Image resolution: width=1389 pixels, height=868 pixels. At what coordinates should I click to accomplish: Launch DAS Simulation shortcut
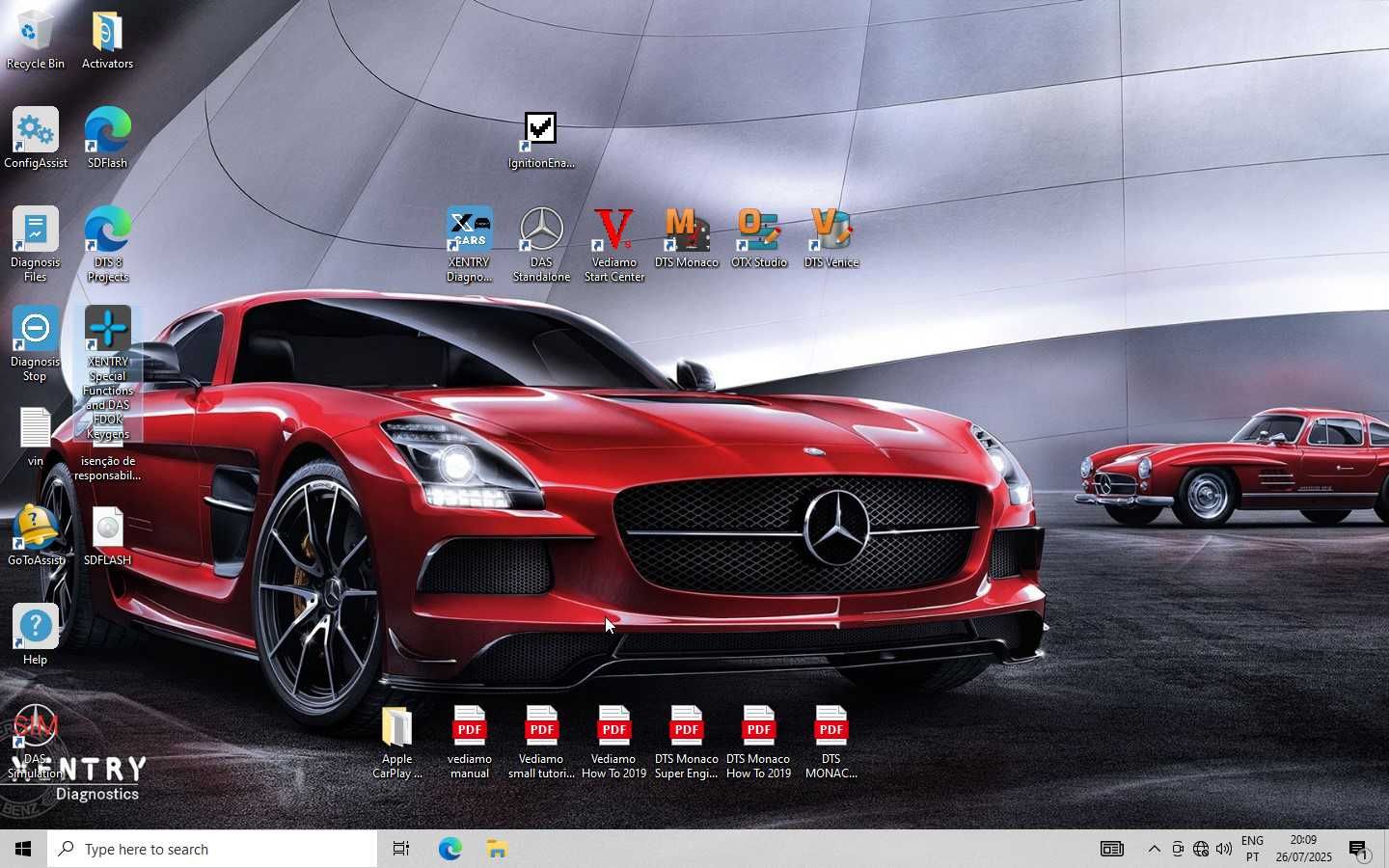point(36,743)
